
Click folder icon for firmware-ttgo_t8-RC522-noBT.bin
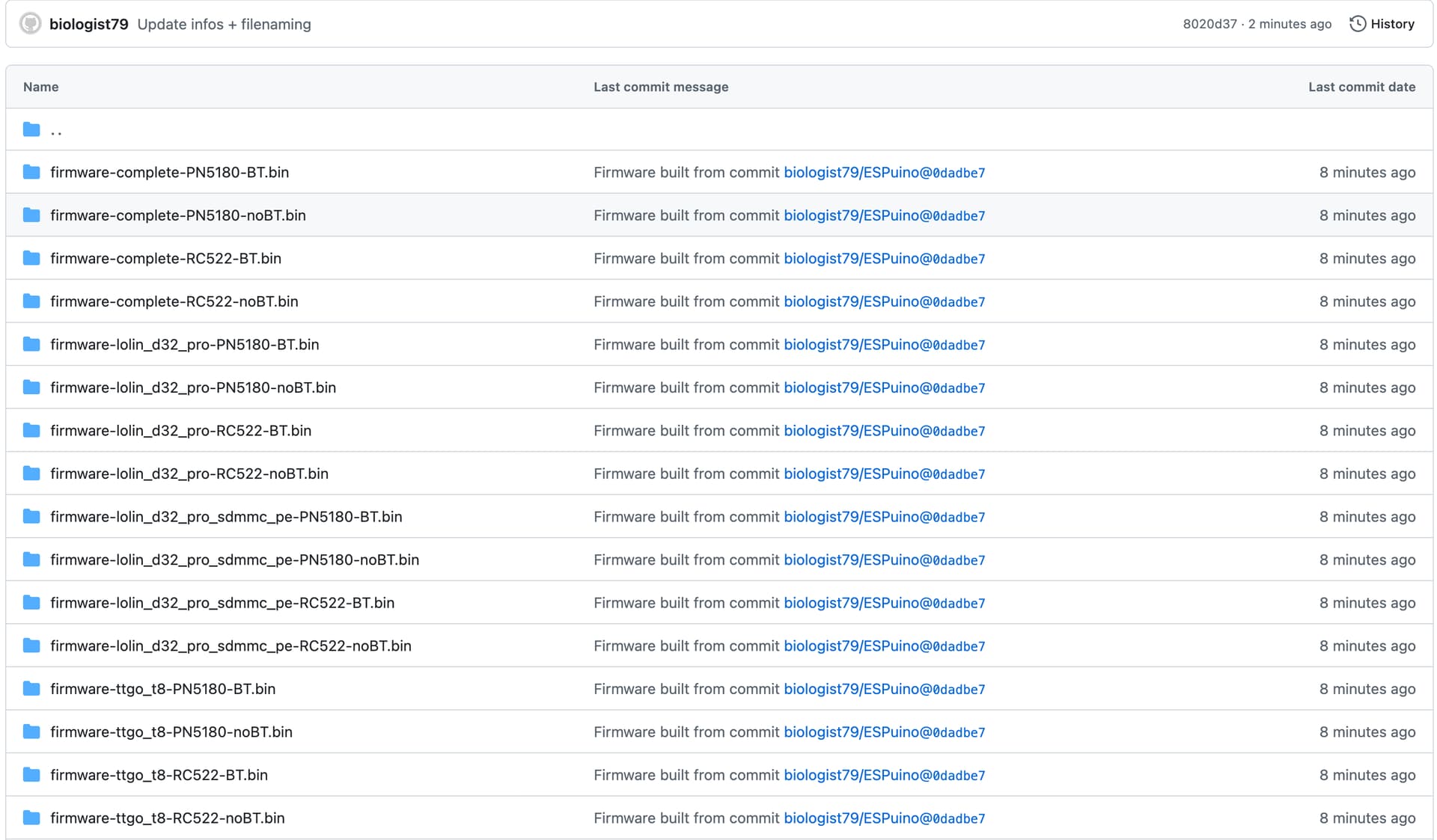click(31, 818)
